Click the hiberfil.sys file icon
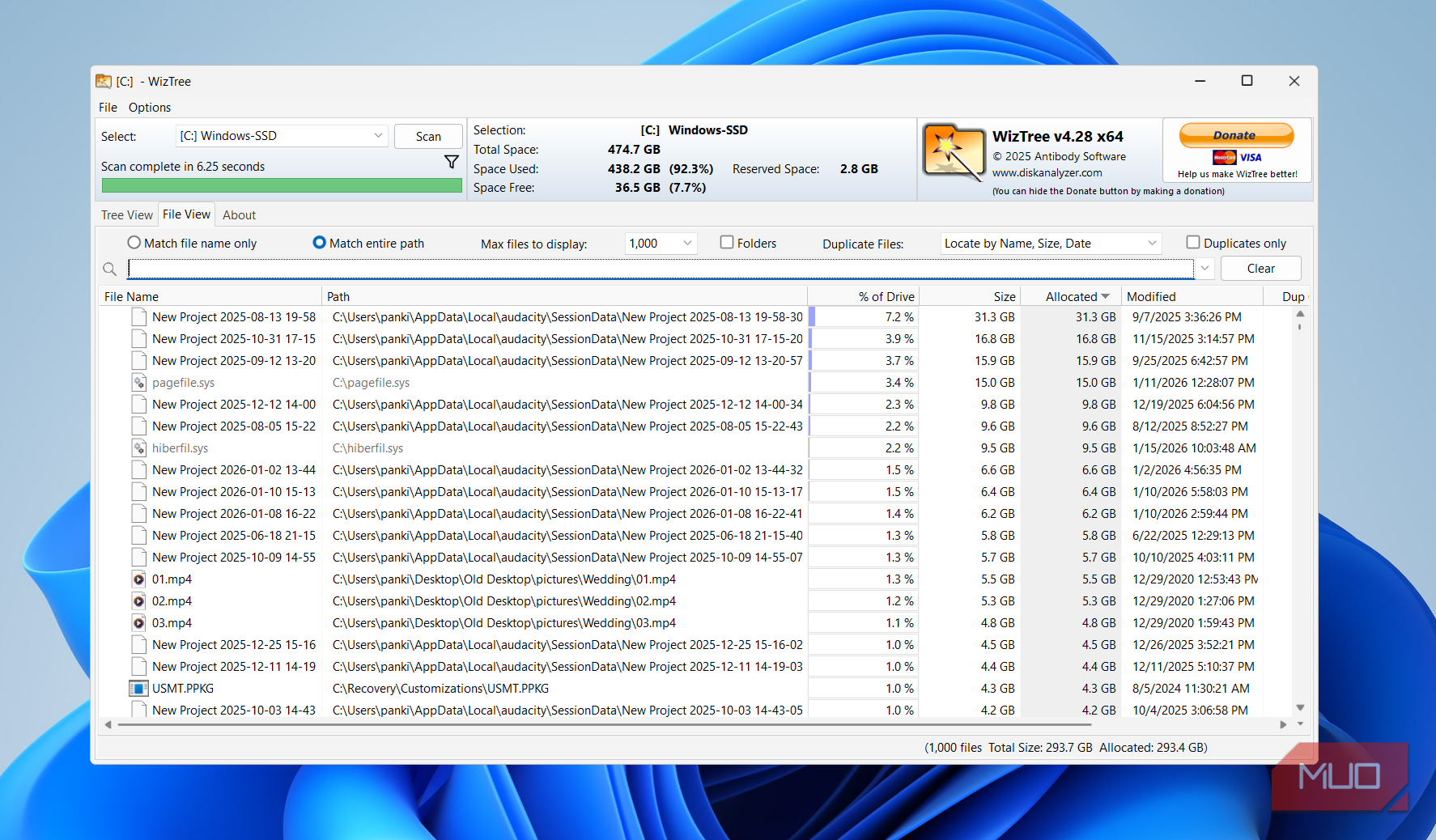Screen dimensions: 1436x840 coord(139,448)
